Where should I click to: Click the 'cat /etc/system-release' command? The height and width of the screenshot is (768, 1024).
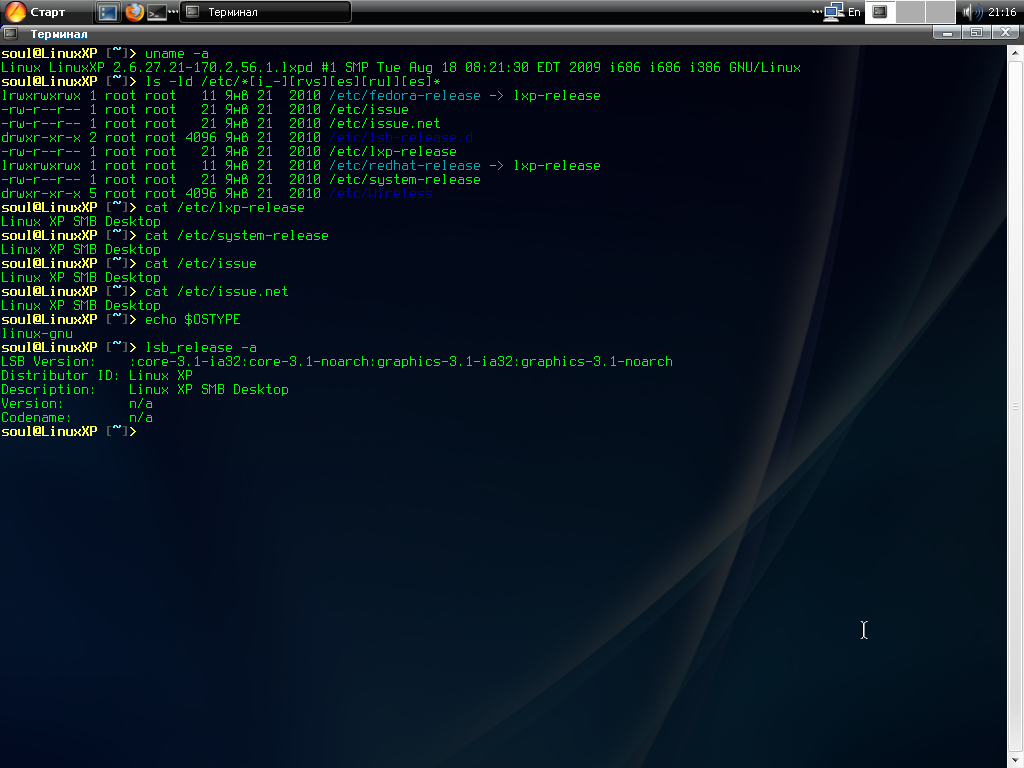[x=236, y=236]
